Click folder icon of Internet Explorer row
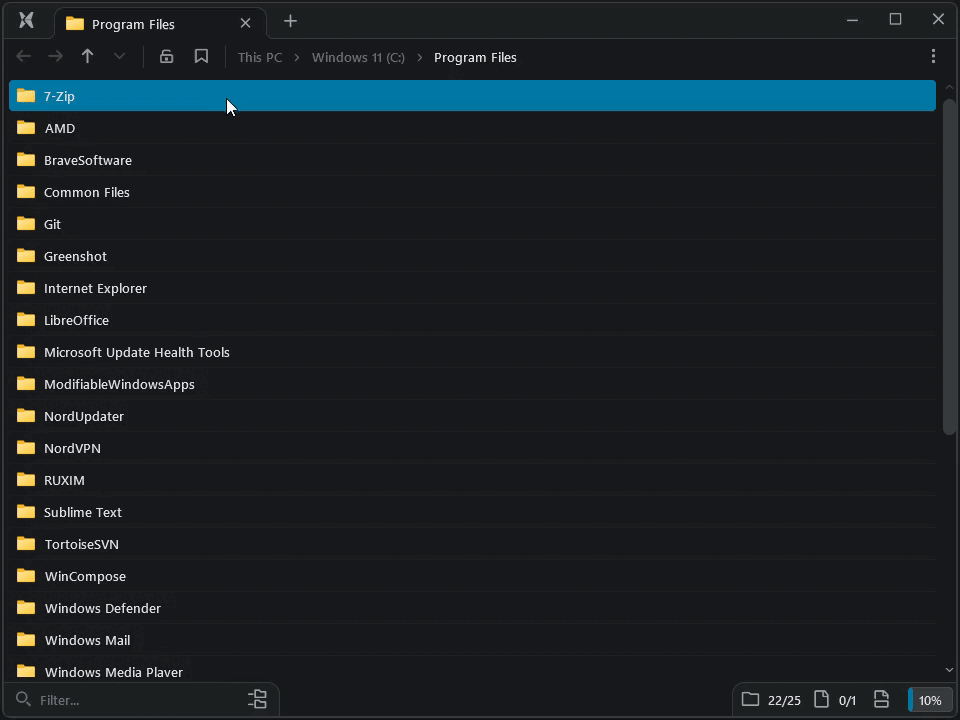This screenshot has width=960, height=720. coord(26,288)
